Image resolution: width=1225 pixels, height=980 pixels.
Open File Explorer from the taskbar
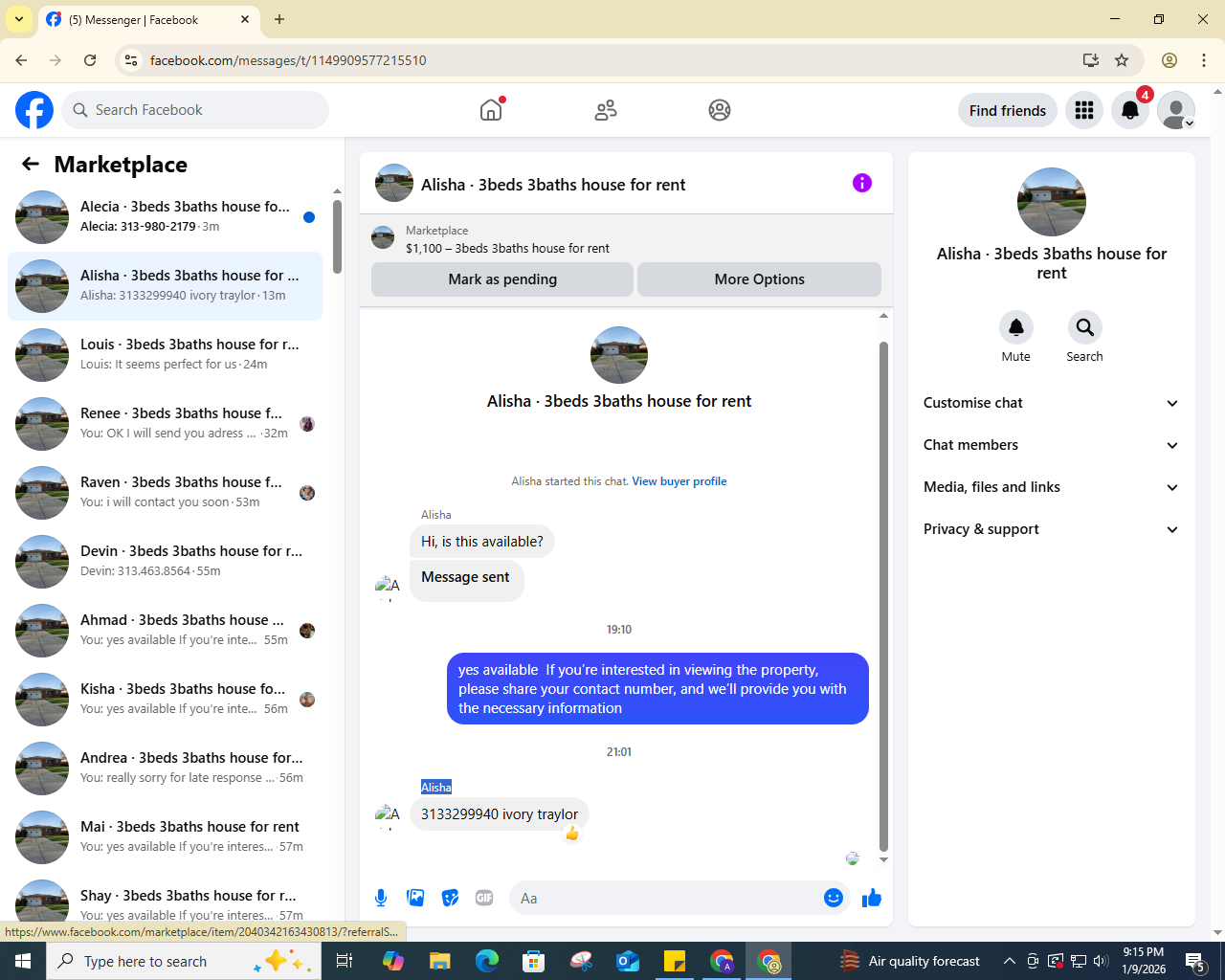tap(439, 961)
